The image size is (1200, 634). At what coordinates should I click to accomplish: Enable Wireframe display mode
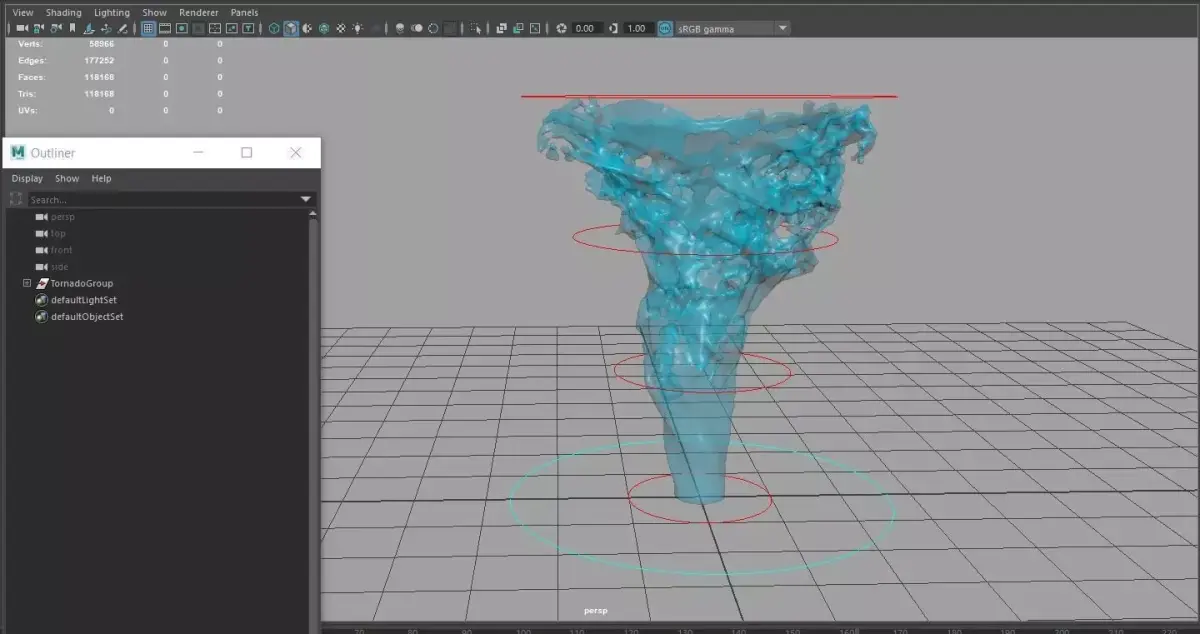tap(273, 28)
